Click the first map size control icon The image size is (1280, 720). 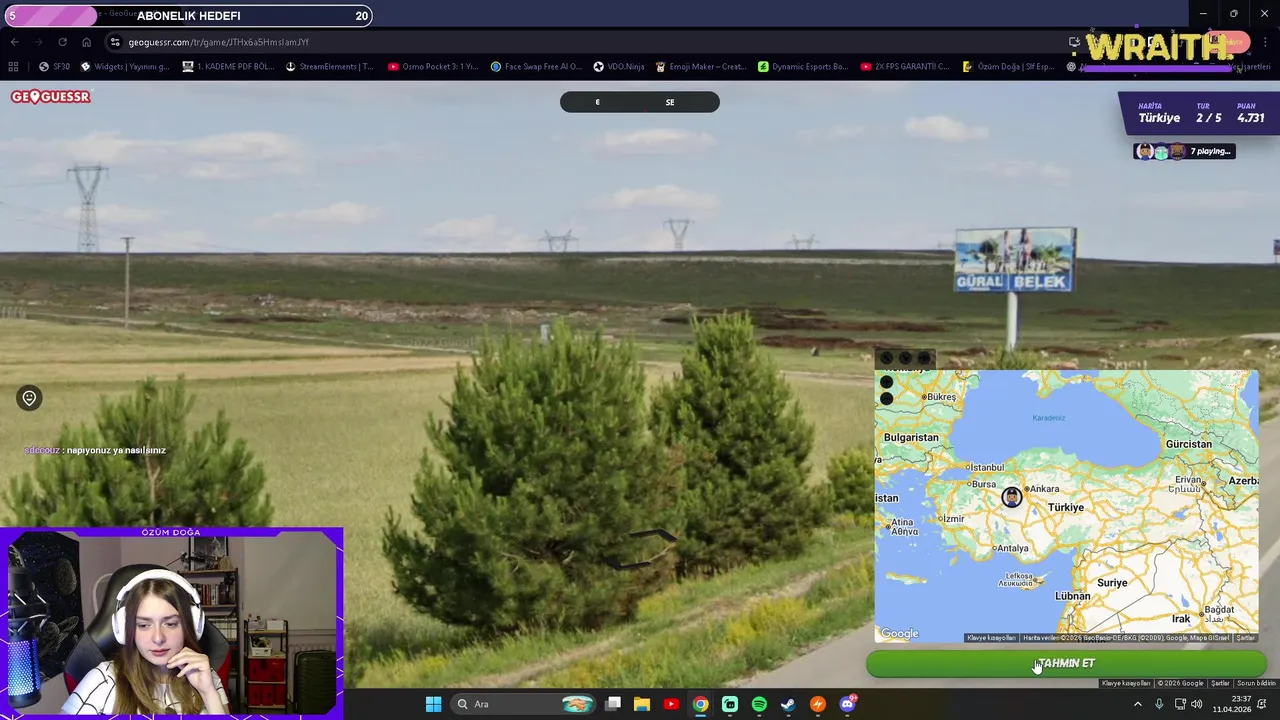pos(886,358)
